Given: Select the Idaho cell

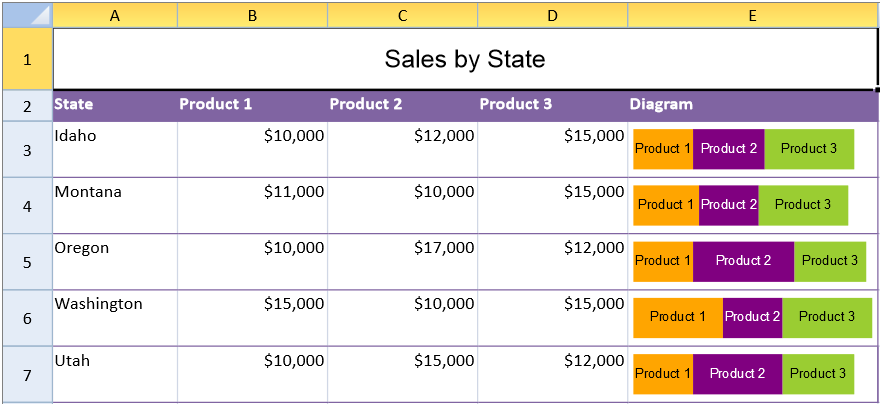Looking at the screenshot, I should (115, 149).
